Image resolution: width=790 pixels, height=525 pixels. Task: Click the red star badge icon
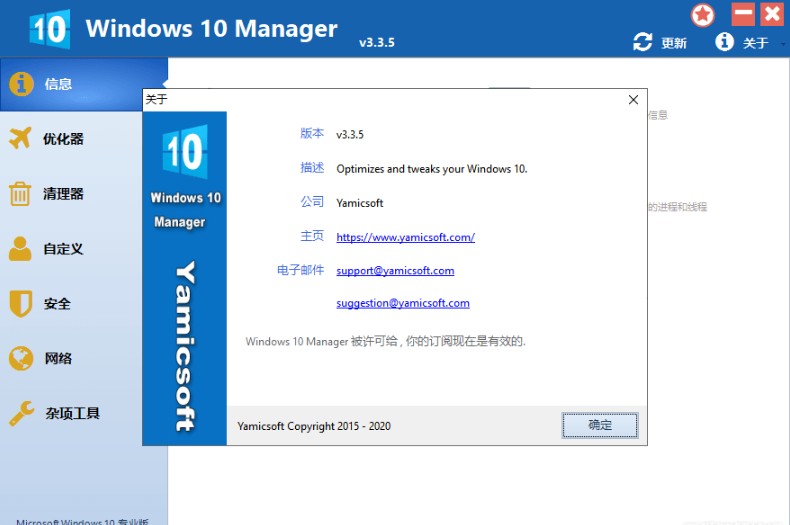[704, 15]
